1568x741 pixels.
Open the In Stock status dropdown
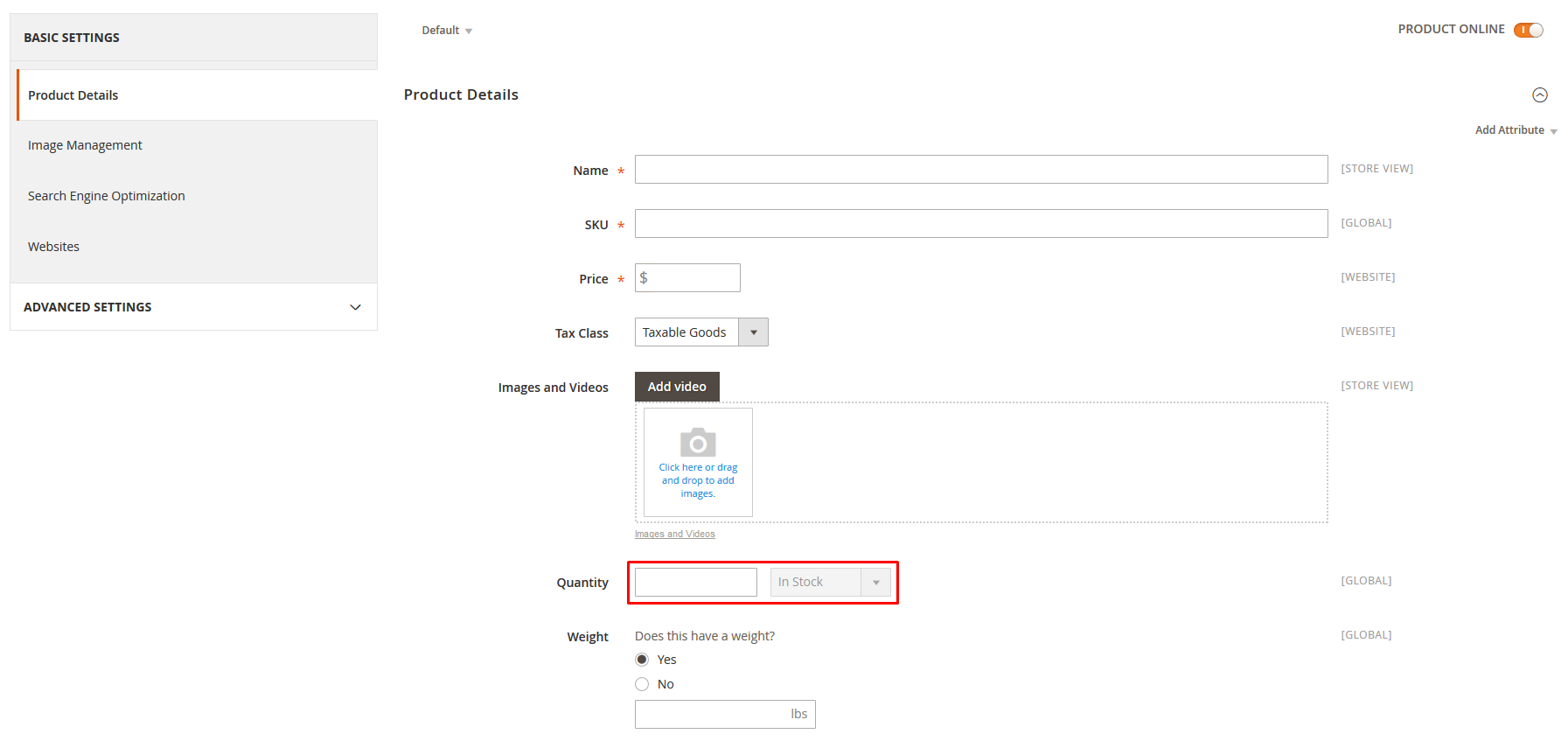click(829, 583)
